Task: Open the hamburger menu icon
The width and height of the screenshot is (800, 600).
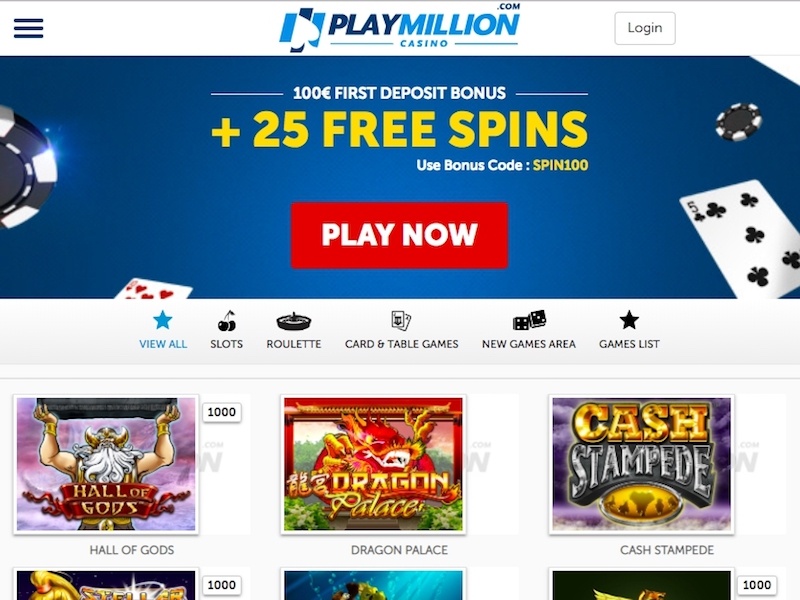Action: click(x=29, y=28)
